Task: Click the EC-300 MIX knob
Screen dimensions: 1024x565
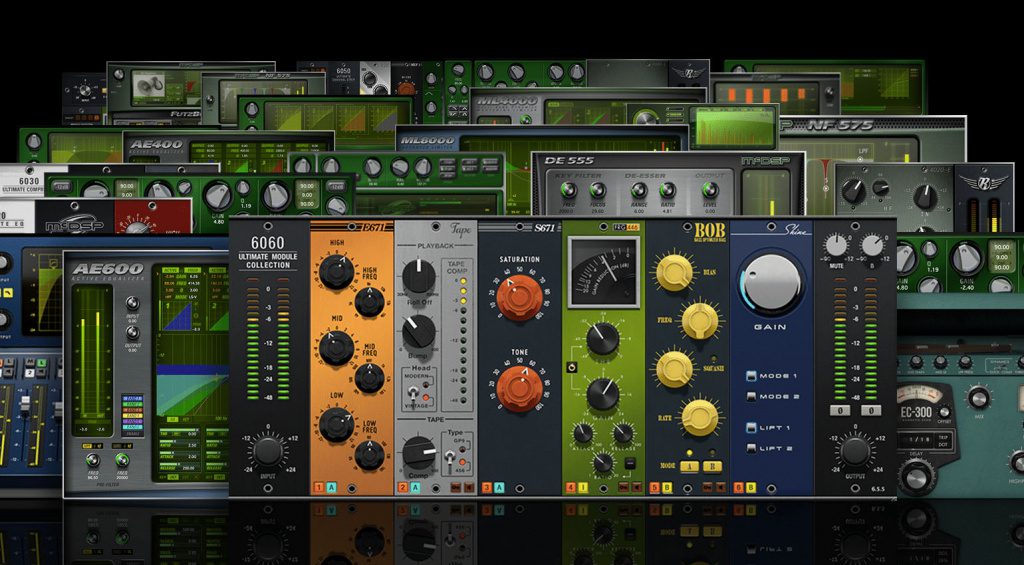Action: pos(978,397)
